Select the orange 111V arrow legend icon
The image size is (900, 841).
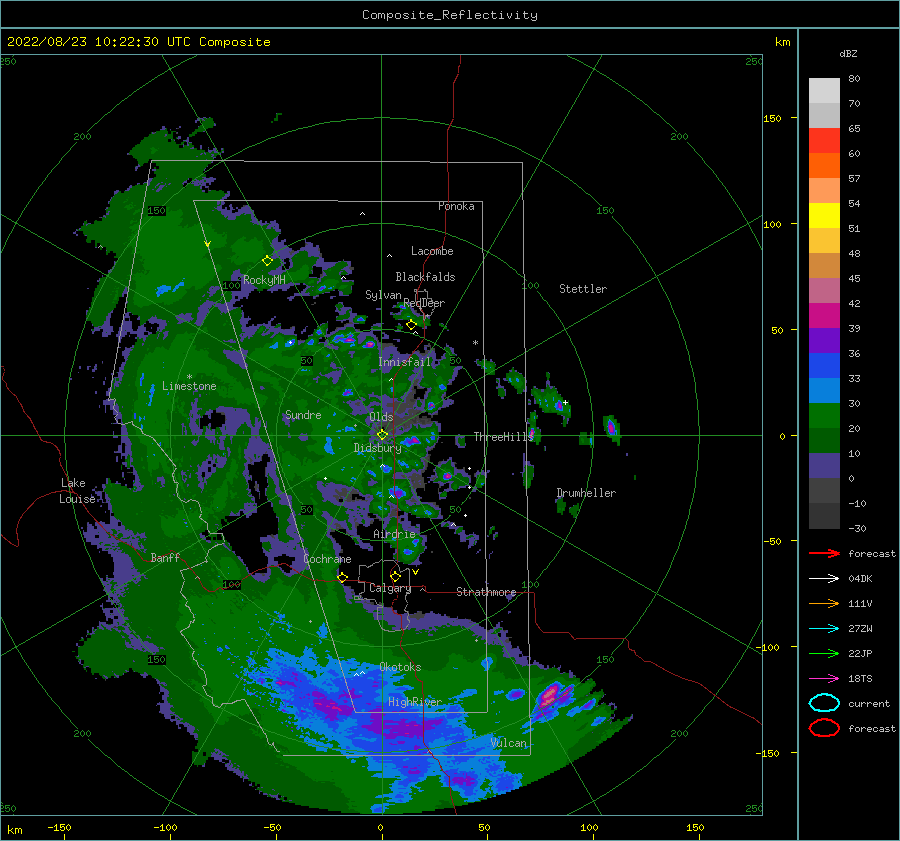[x=824, y=603]
